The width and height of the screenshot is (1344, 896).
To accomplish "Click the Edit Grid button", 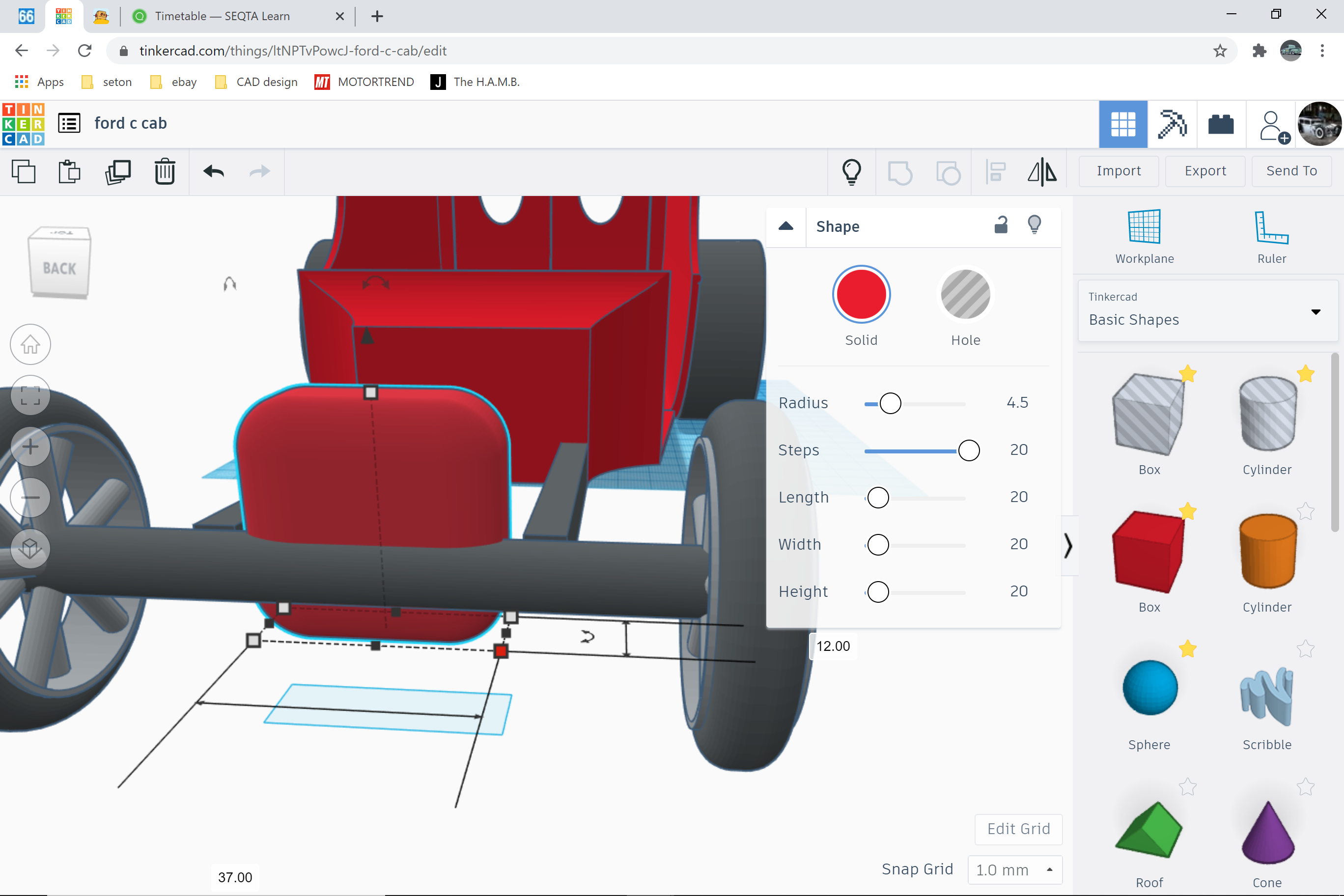I will coord(1018,829).
